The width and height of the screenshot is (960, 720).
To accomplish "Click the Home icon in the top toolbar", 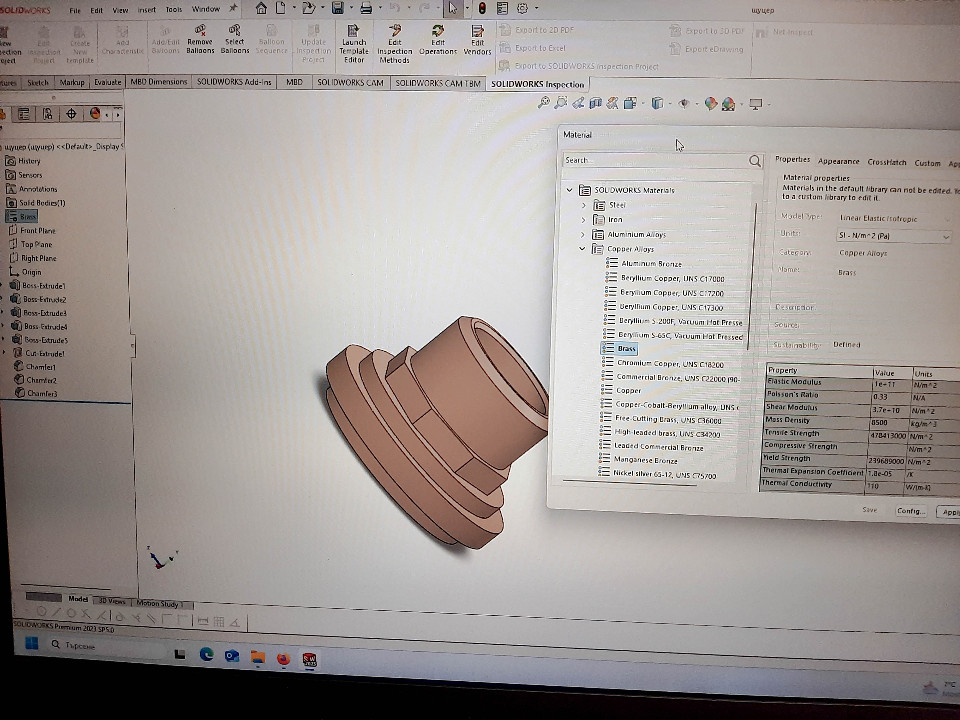I will pyautogui.click(x=261, y=8).
